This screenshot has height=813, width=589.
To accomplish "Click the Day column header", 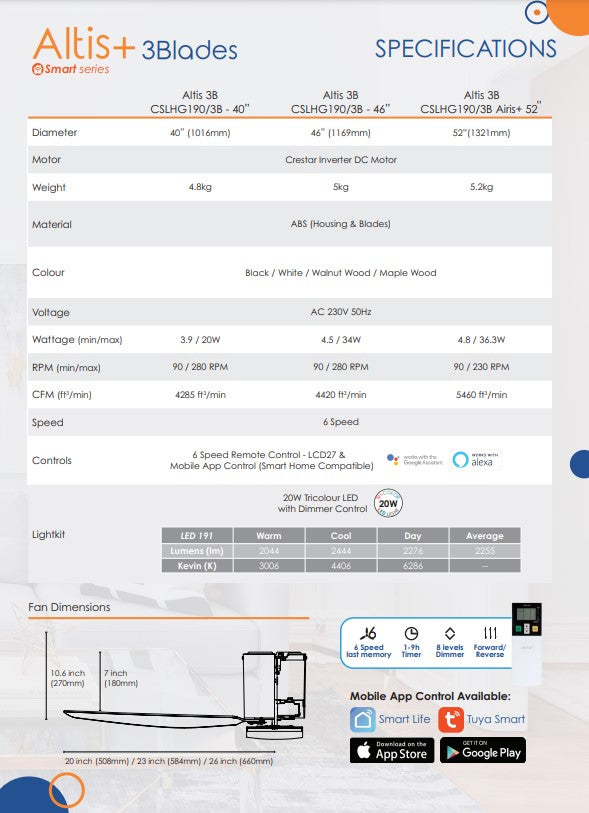I will tap(413, 536).
